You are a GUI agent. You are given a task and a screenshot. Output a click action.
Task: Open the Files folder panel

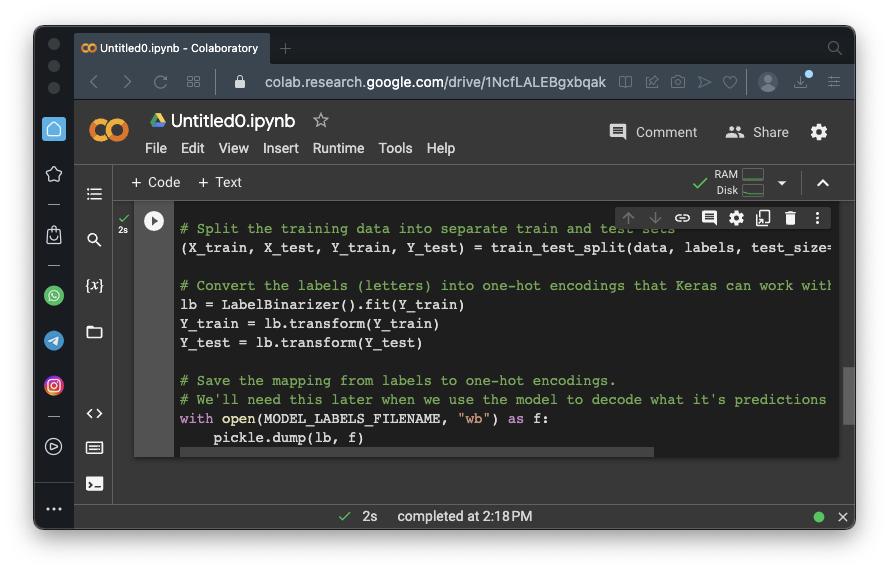94,332
